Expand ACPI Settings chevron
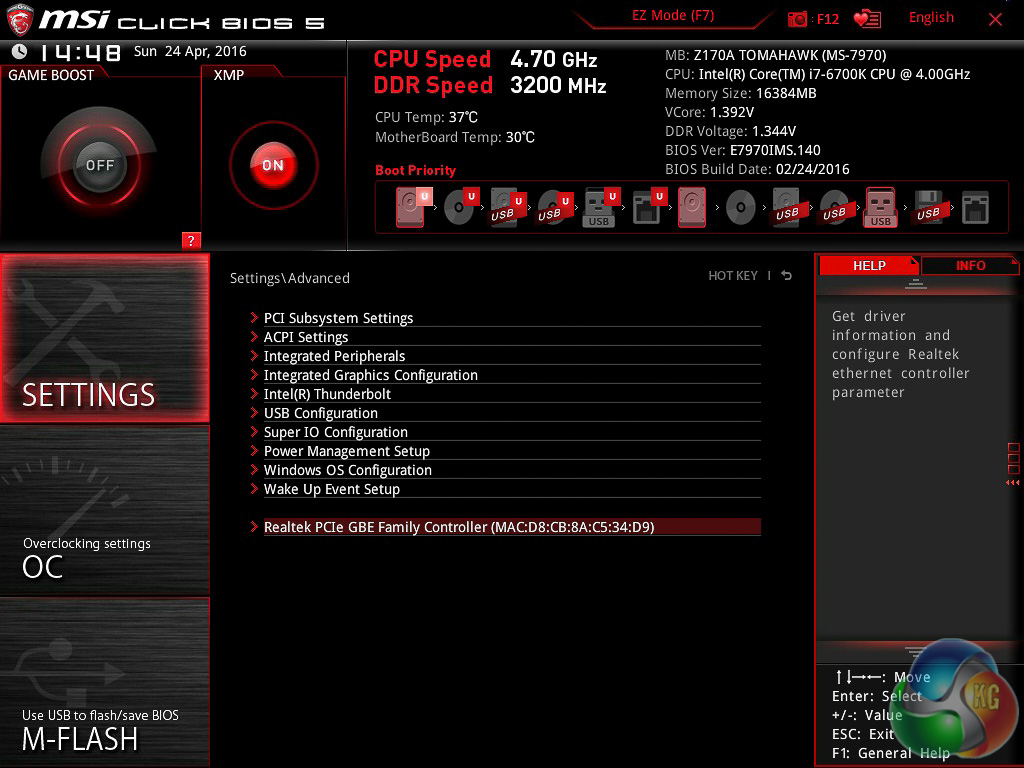Image resolution: width=1024 pixels, height=768 pixels. pyautogui.click(x=254, y=336)
